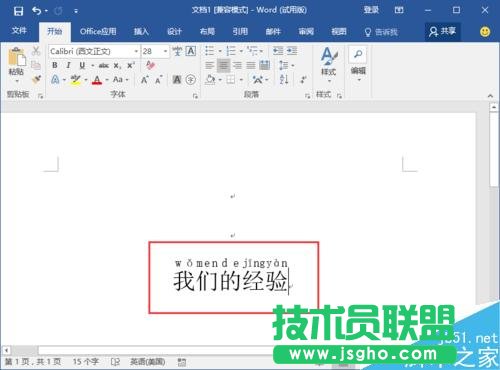Apply distributed alignment
This screenshot has height=370, width=500.
(265, 65)
